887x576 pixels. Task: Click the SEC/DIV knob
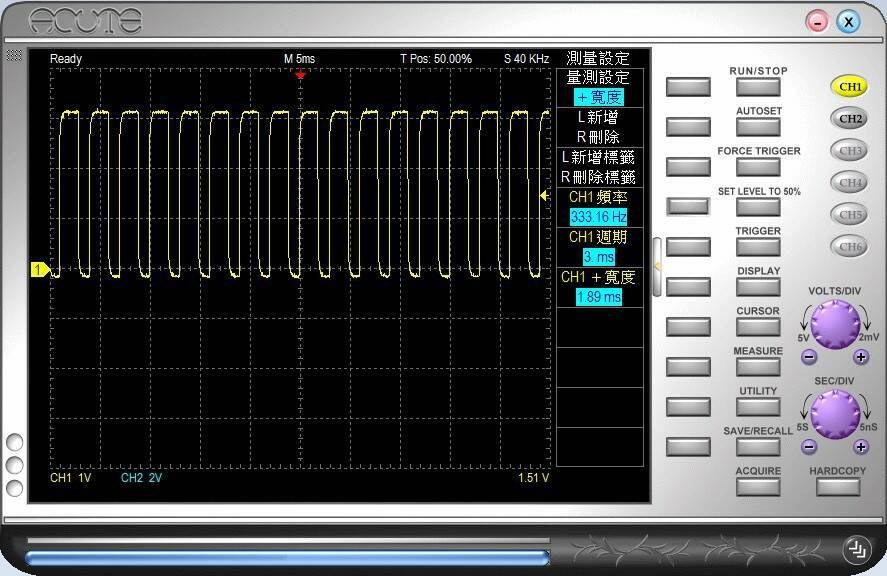[836, 414]
